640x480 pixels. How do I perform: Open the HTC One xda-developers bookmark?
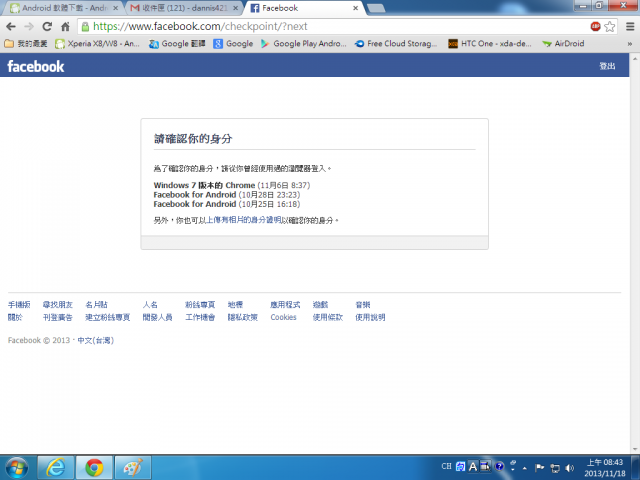point(490,44)
